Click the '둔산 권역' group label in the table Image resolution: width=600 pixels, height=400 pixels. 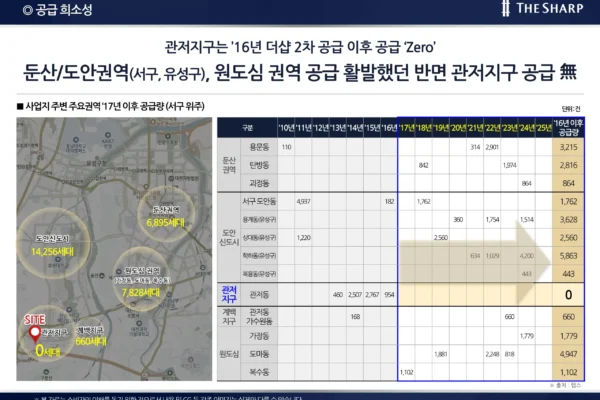point(229,165)
